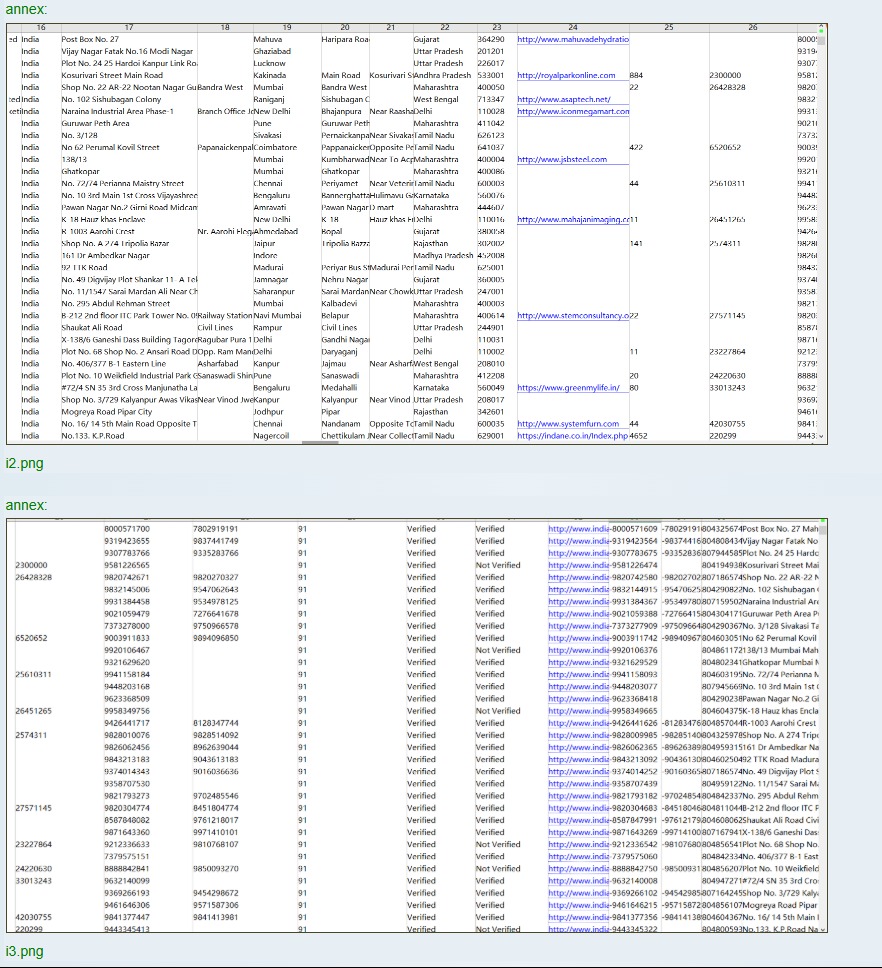Open the royalparkonline.com link

coord(565,75)
